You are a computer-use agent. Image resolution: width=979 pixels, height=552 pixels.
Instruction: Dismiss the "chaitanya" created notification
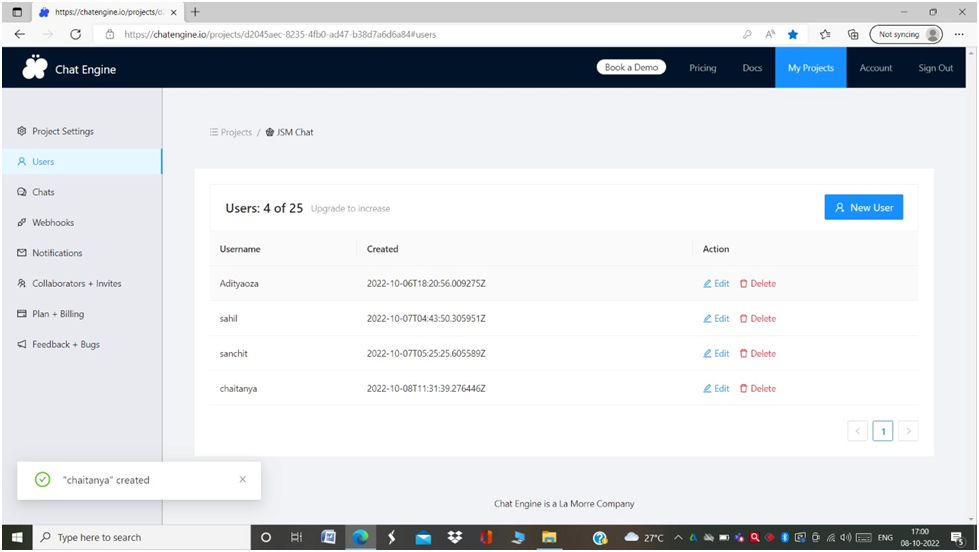click(243, 480)
